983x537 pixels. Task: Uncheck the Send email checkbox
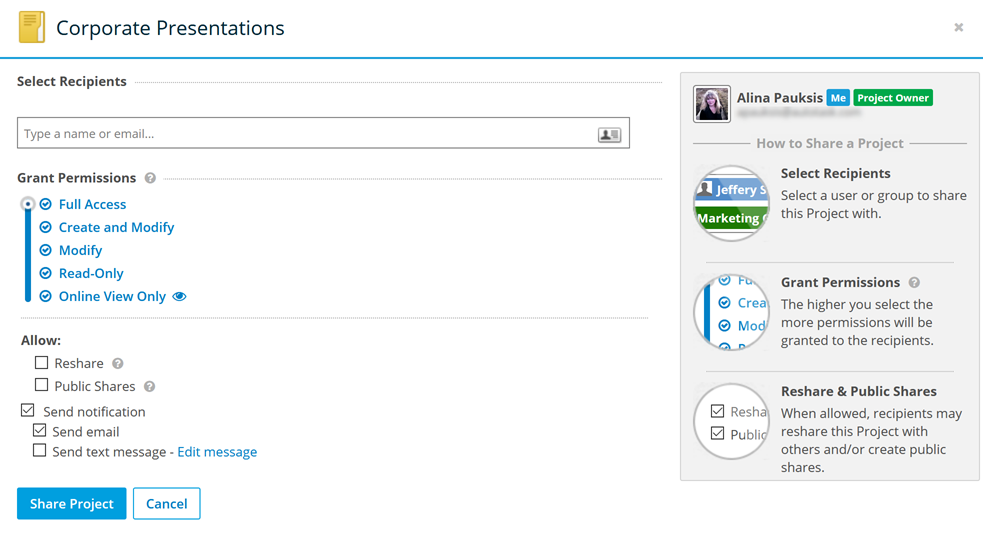40,431
